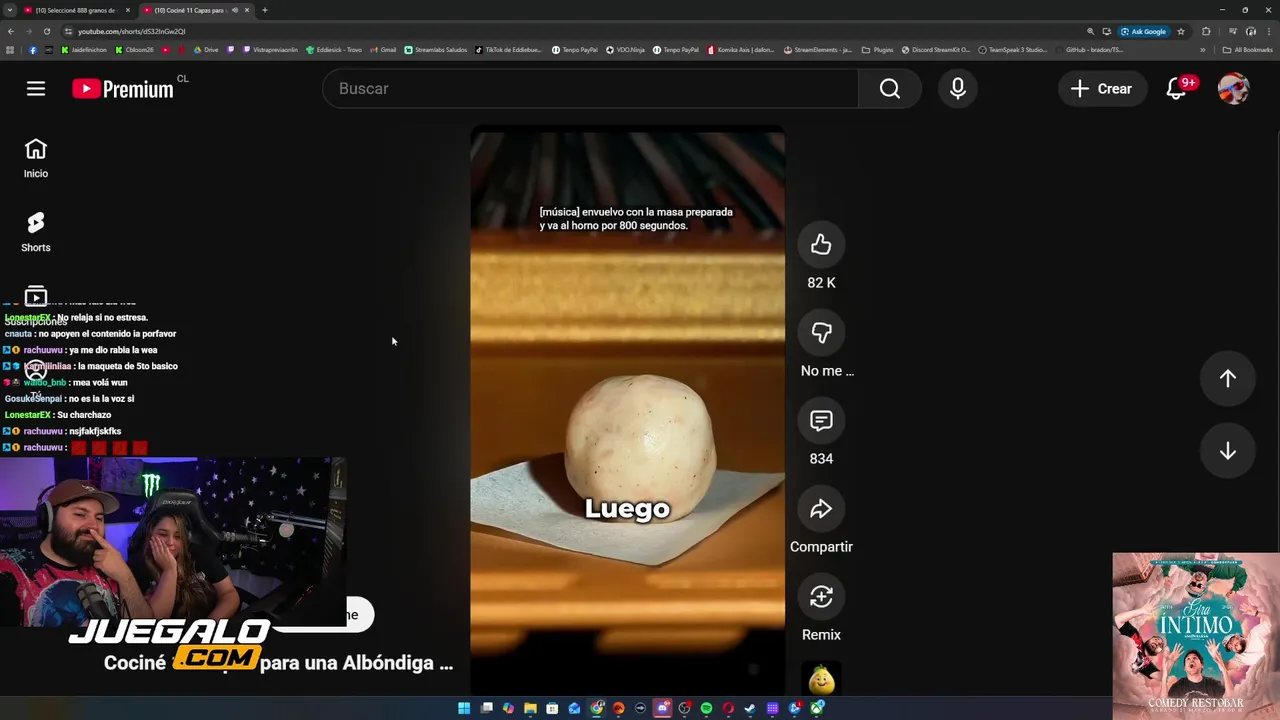Share the Short via Compartir

point(821,509)
